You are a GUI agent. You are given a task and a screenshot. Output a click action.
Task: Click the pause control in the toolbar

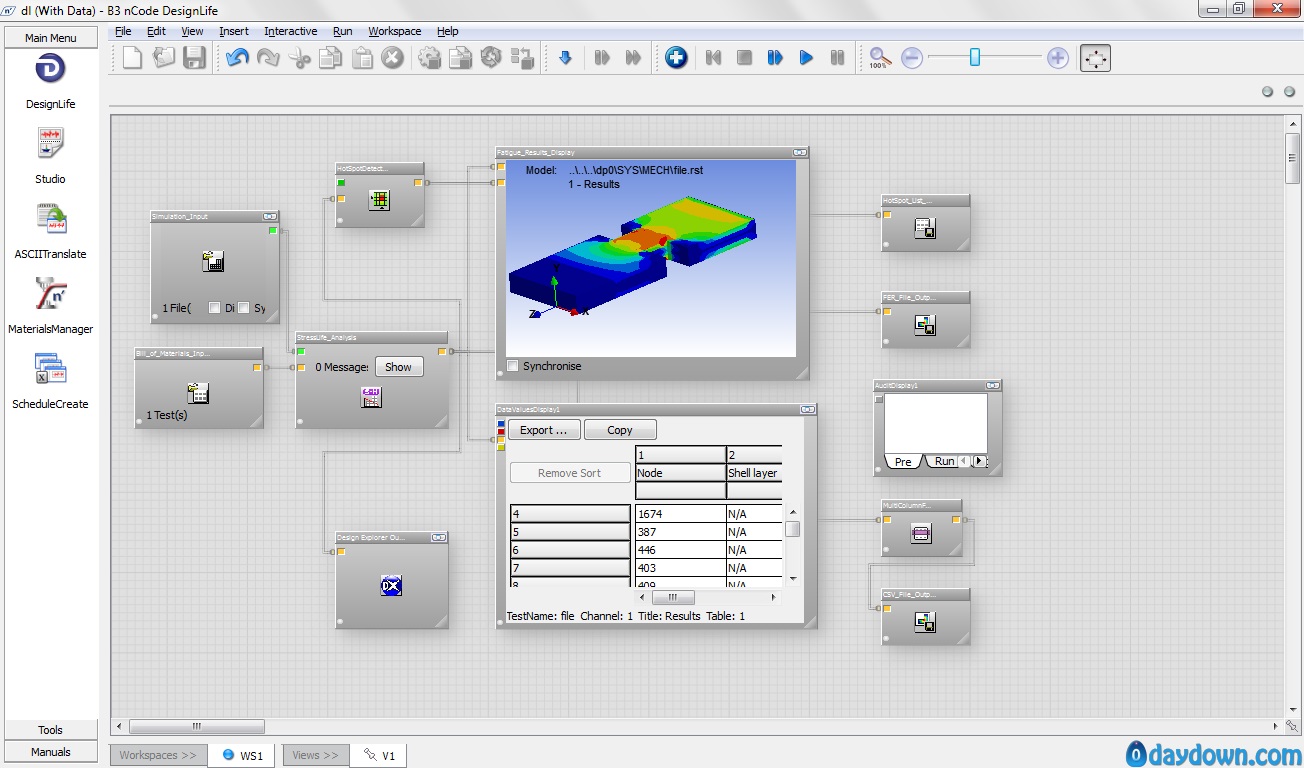tap(838, 58)
